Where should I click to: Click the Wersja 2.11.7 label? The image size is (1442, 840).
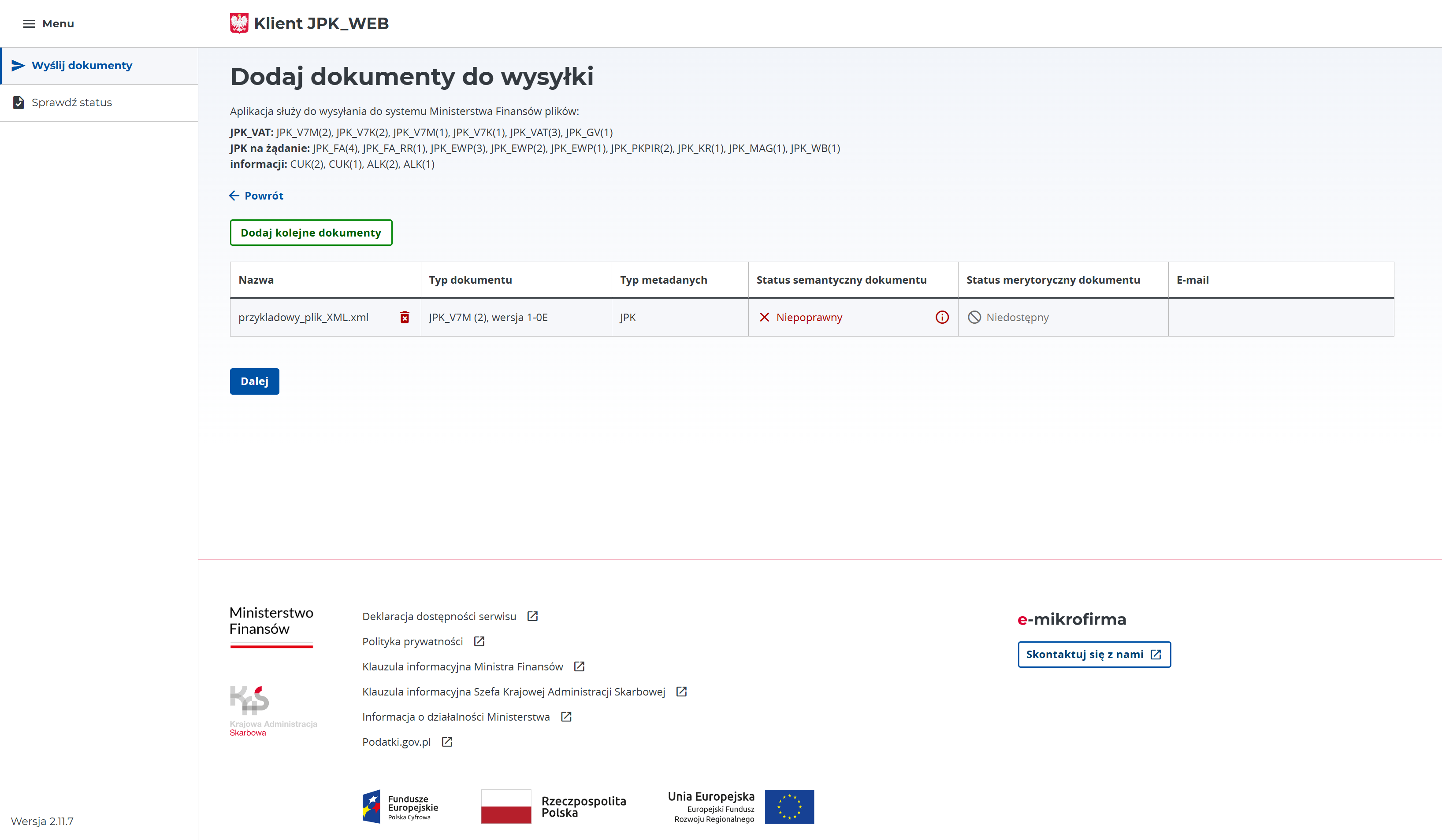pyautogui.click(x=42, y=821)
